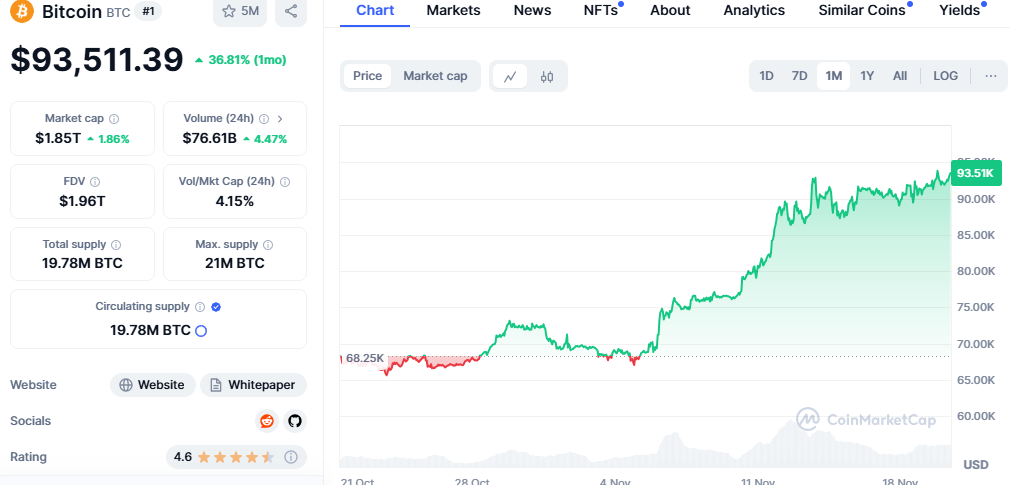The height and width of the screenshot is (485, 1010).
Task: Open Max. supply info icon
Action: click(268, 245)
